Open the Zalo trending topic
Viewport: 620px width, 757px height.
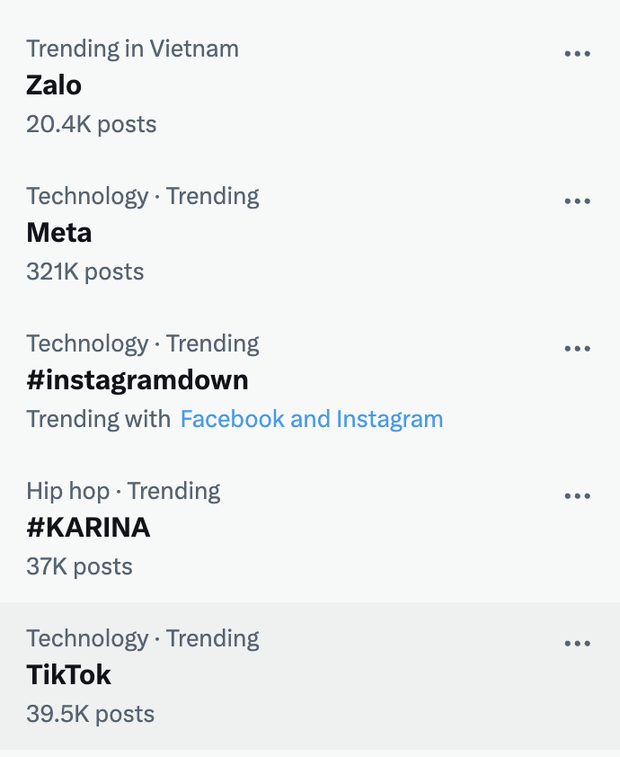[x=54, y=86]
